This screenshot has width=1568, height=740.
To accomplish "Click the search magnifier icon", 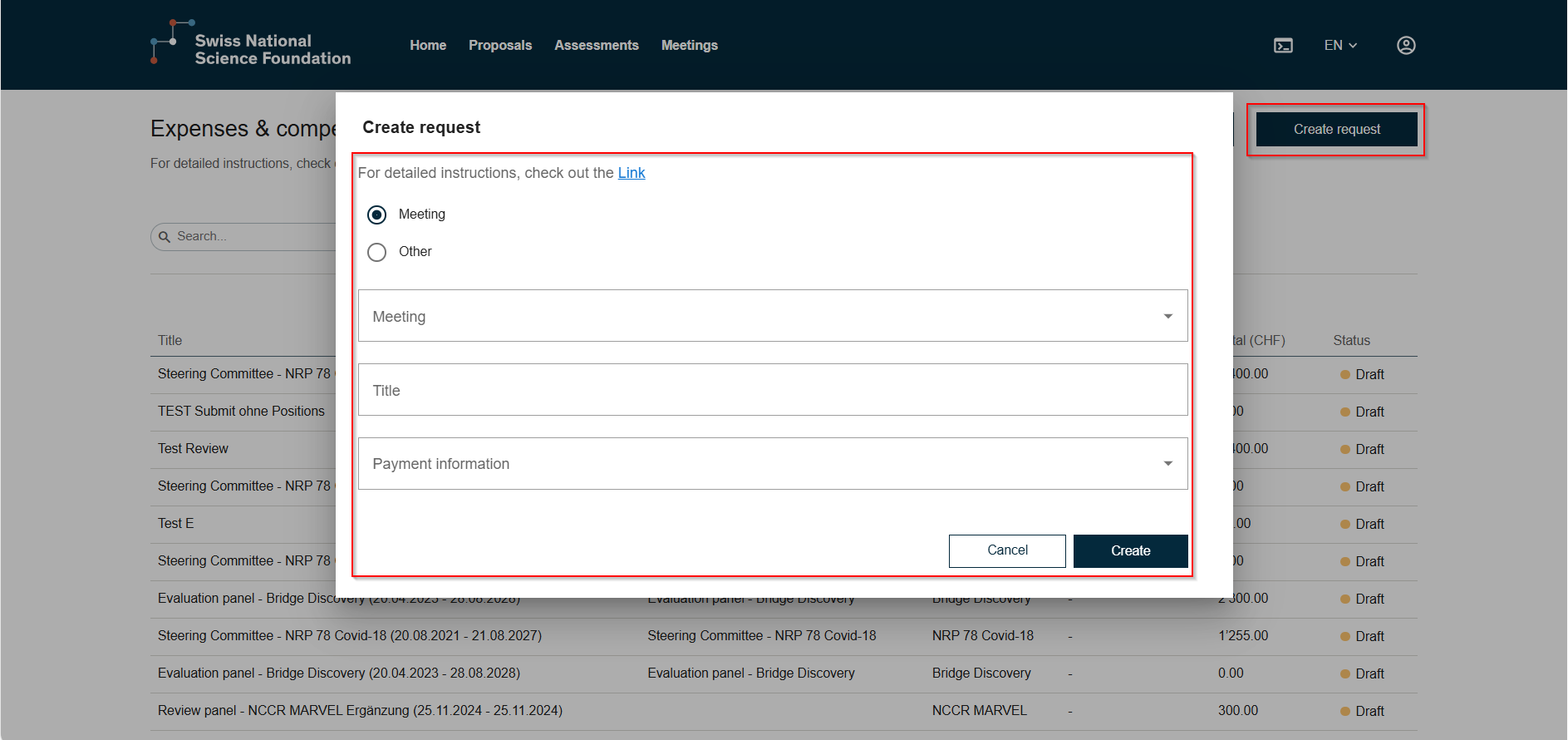I will point(165,237).
